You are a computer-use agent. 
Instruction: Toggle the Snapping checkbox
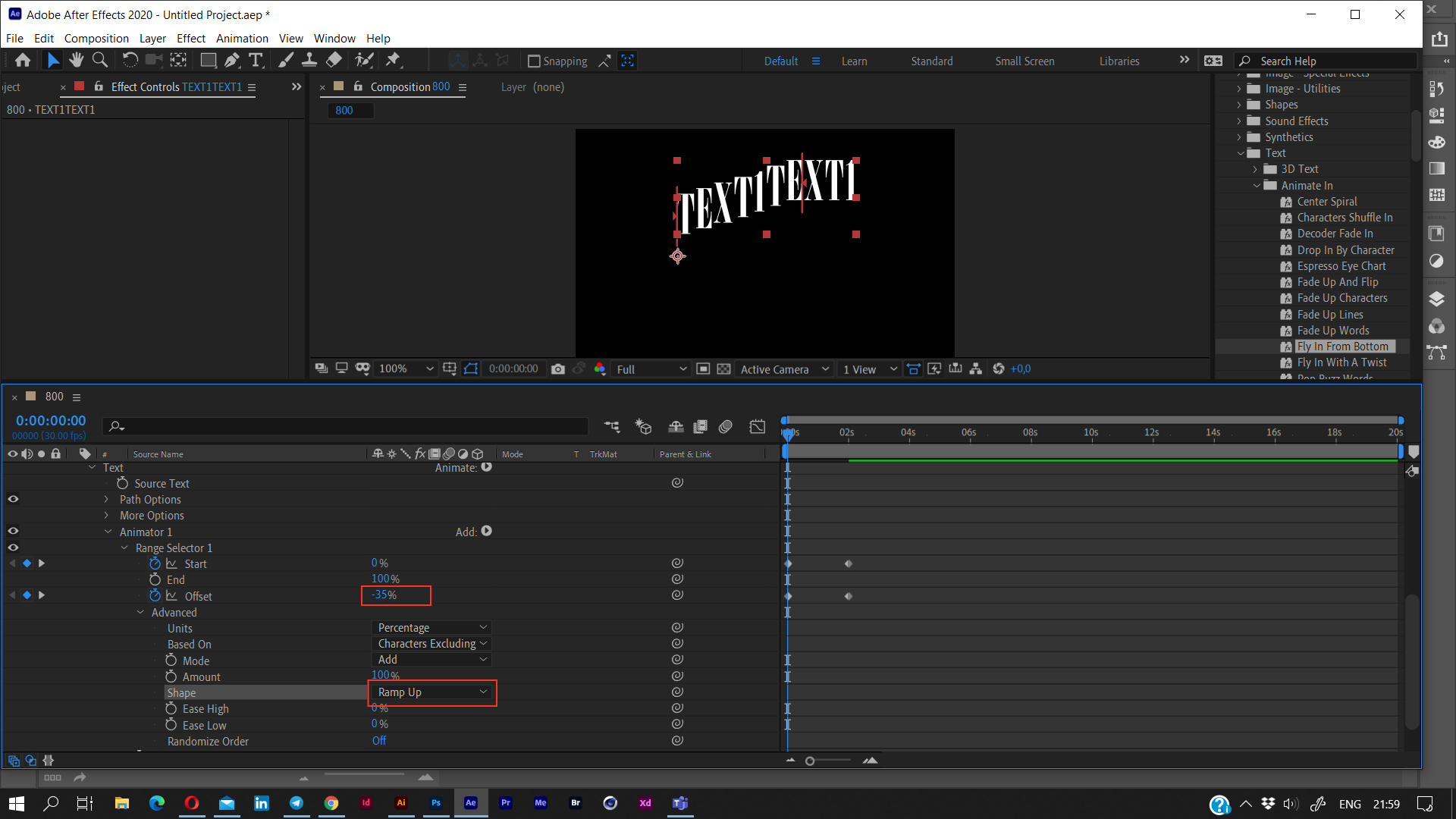click(534, 61)
